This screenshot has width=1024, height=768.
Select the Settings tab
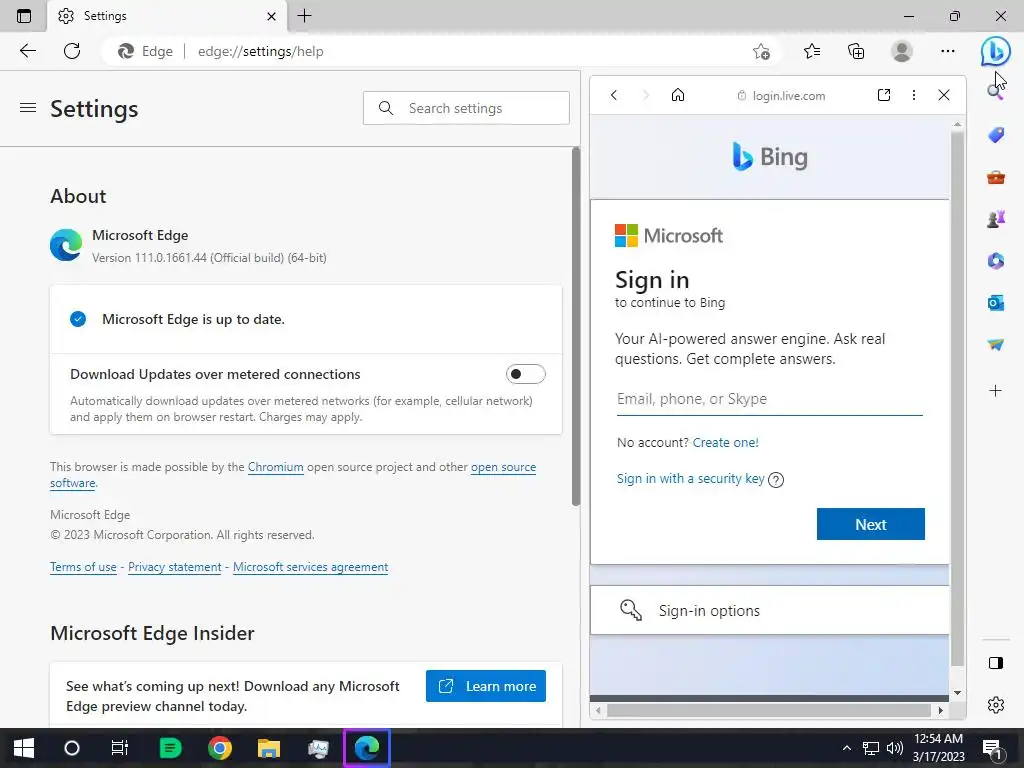click(167, 16)
